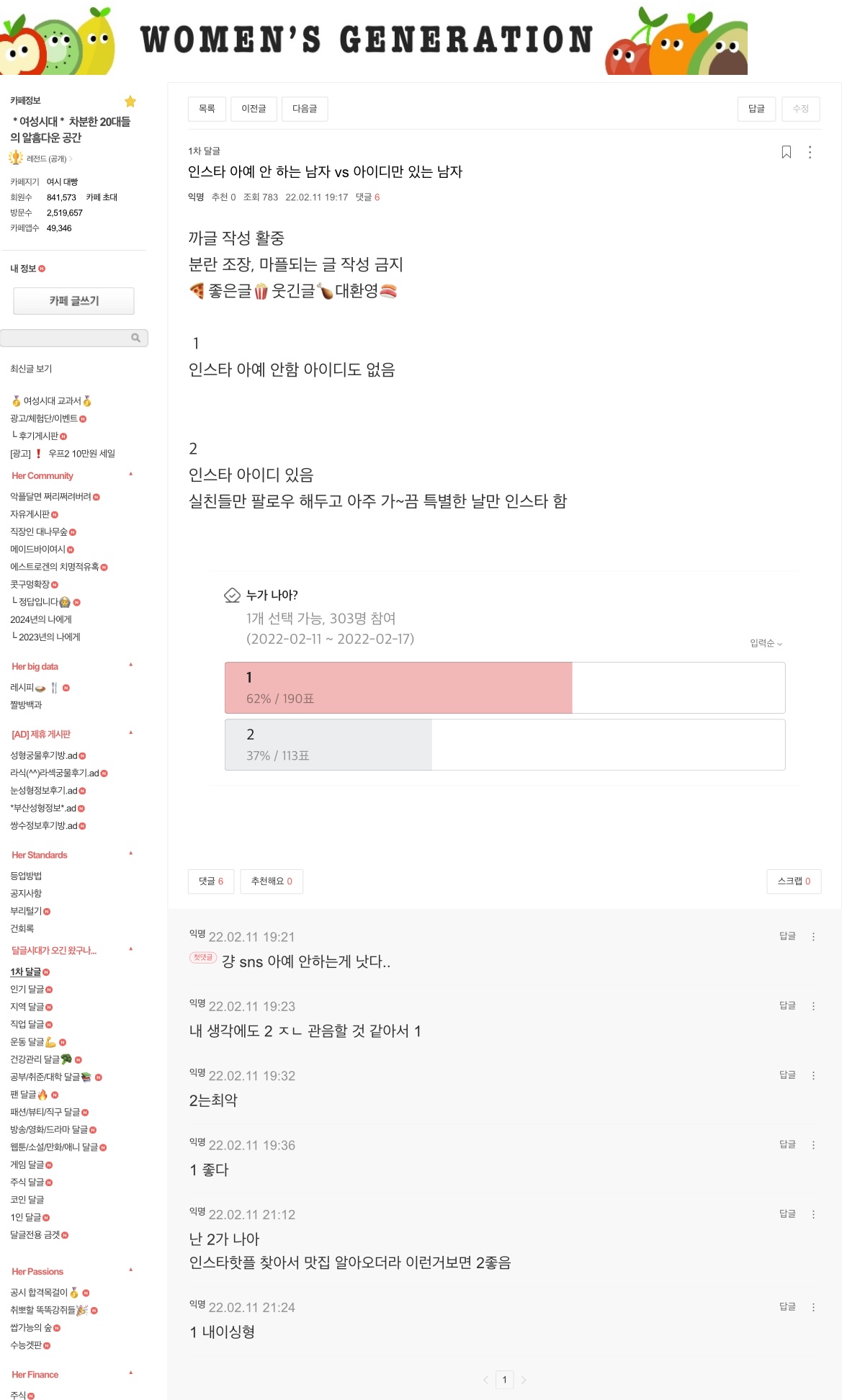Viewport: 842px width, 1400px height.
Task: Click the 카페 글쓰기 button
Action: [73, 301]
